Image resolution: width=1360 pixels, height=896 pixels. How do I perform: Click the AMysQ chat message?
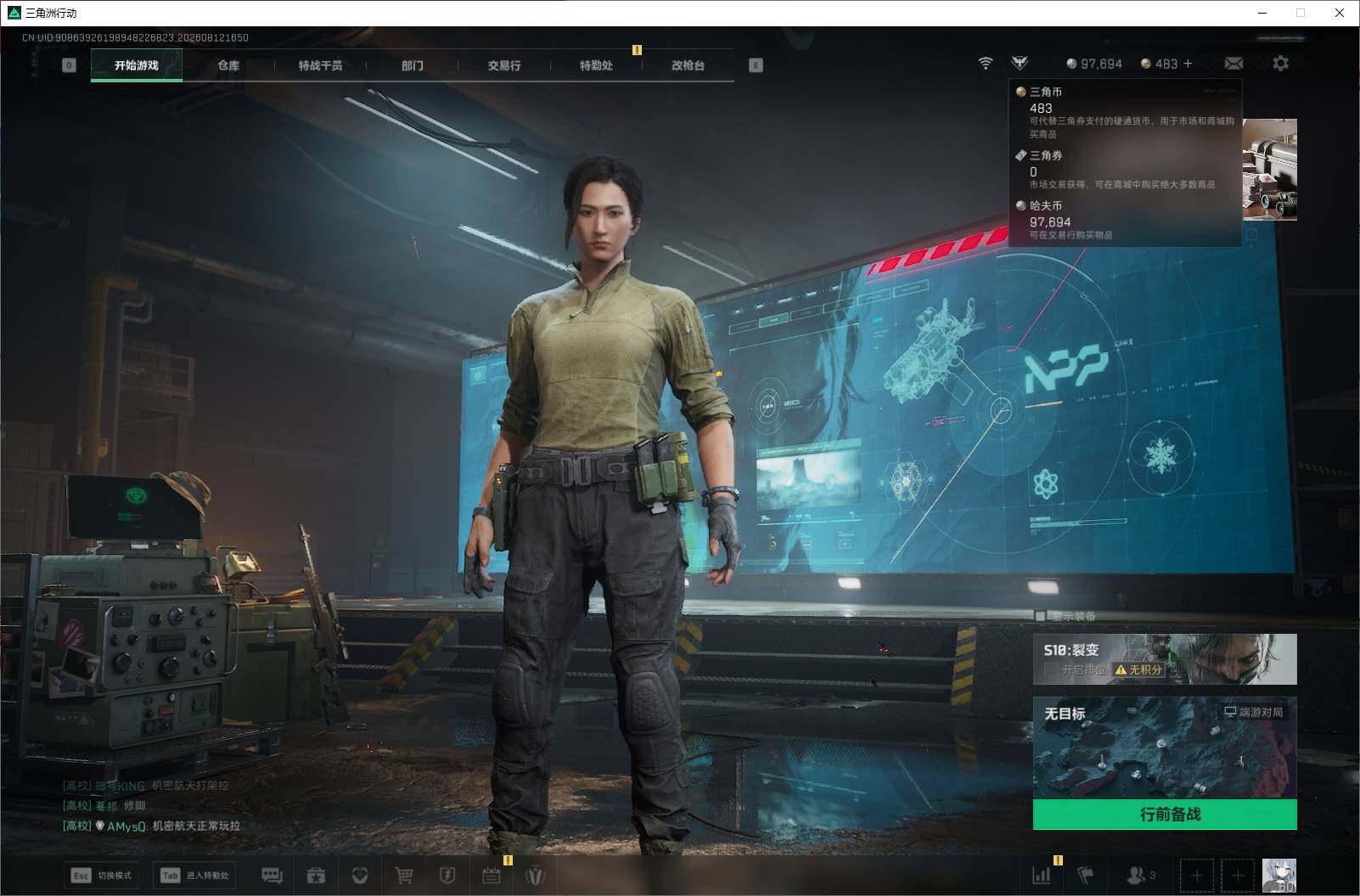pos(152,826)
